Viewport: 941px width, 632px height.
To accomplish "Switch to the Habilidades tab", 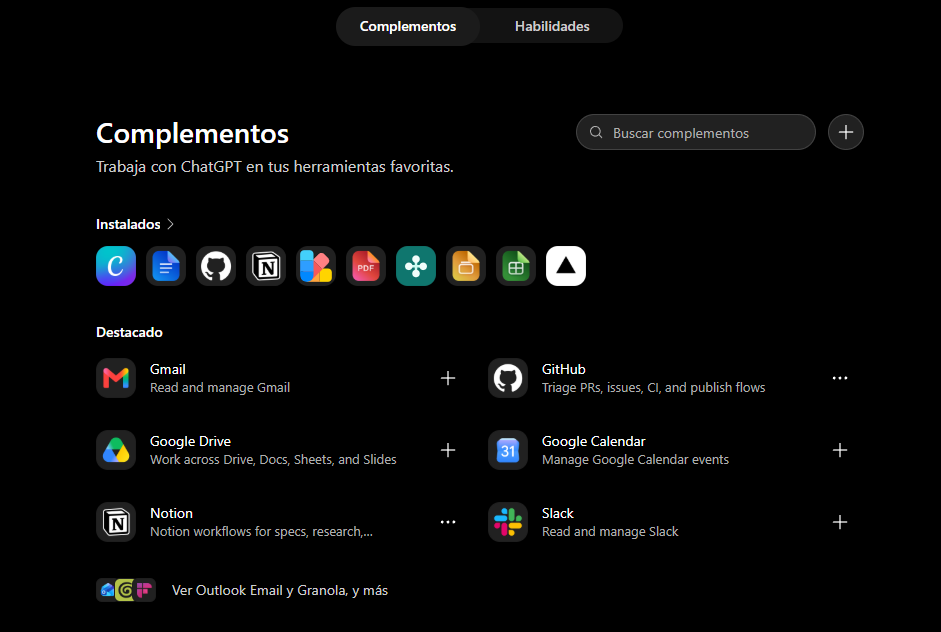I will (x=552, y=26).
